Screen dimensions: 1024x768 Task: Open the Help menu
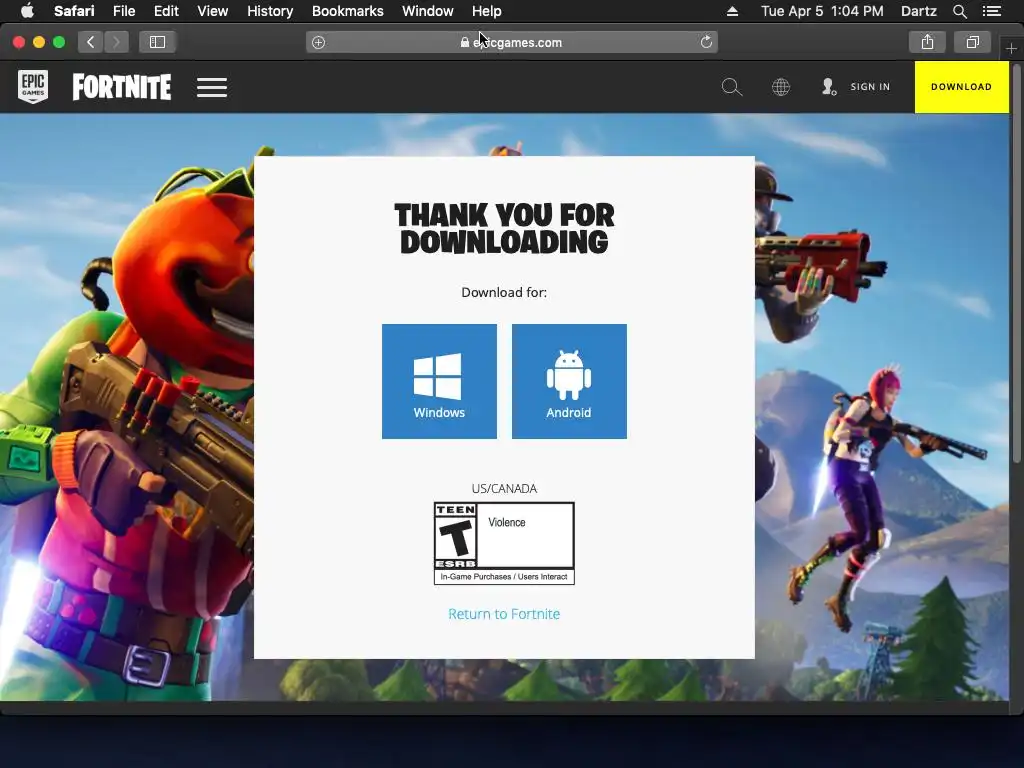coord(487,11)
